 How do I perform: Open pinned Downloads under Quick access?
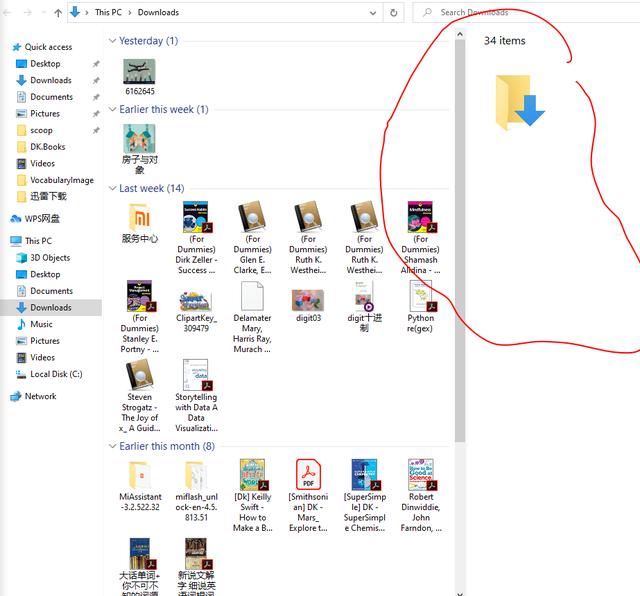[x=51, y=80]
